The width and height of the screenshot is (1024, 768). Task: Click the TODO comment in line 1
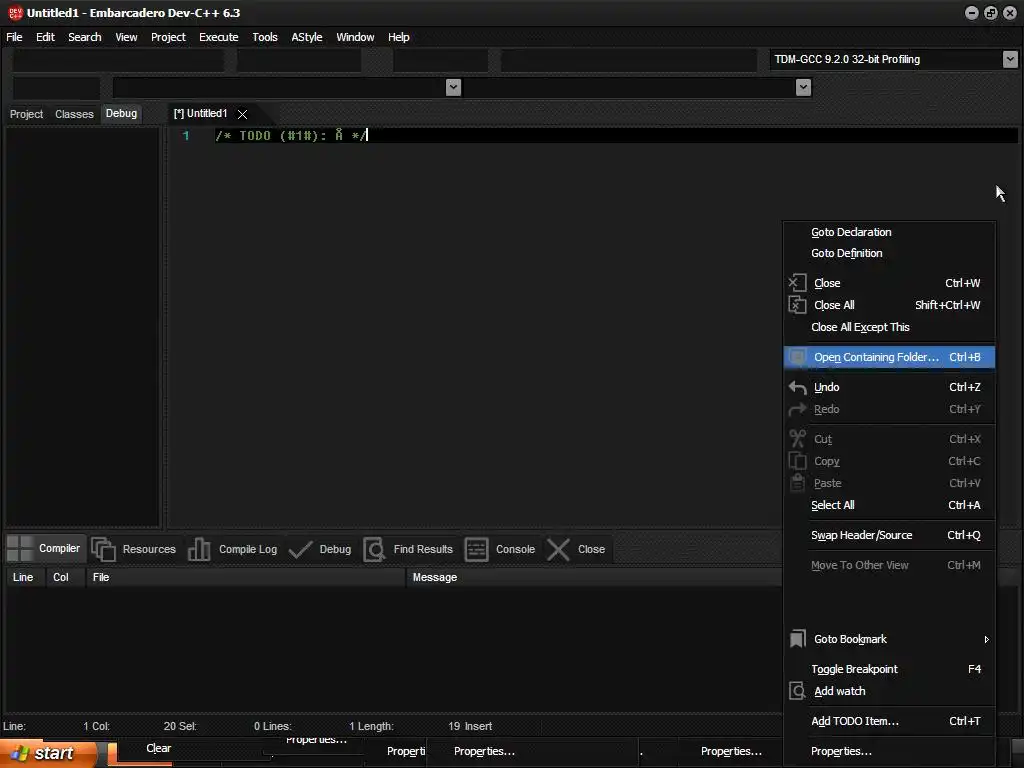pos(291,136)
